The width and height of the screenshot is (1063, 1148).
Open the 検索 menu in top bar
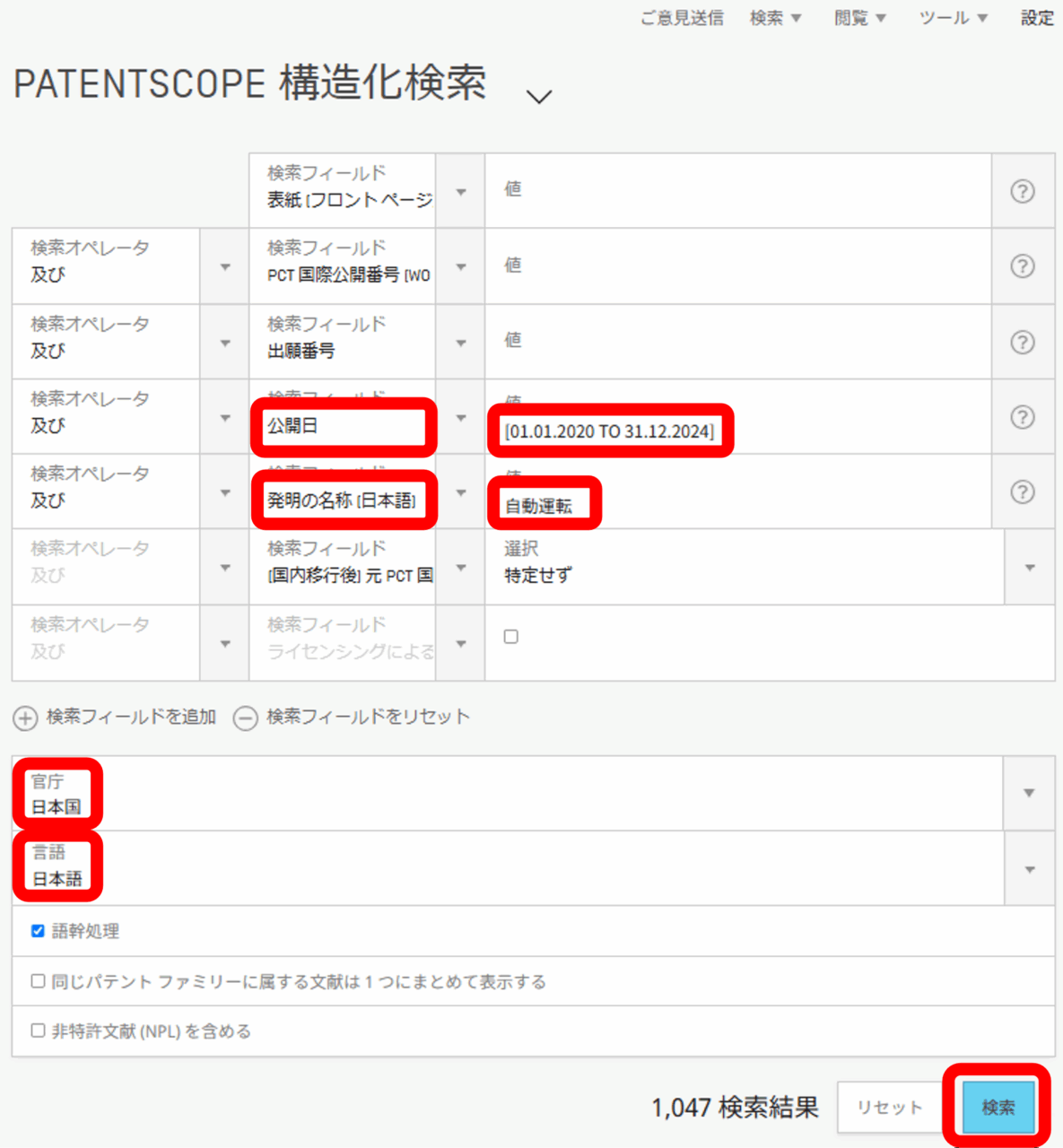pos(776,18)
